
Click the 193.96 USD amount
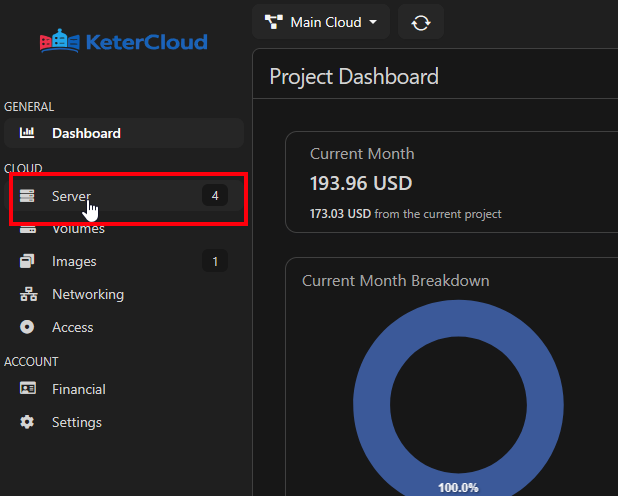click(x=361, y=183)
